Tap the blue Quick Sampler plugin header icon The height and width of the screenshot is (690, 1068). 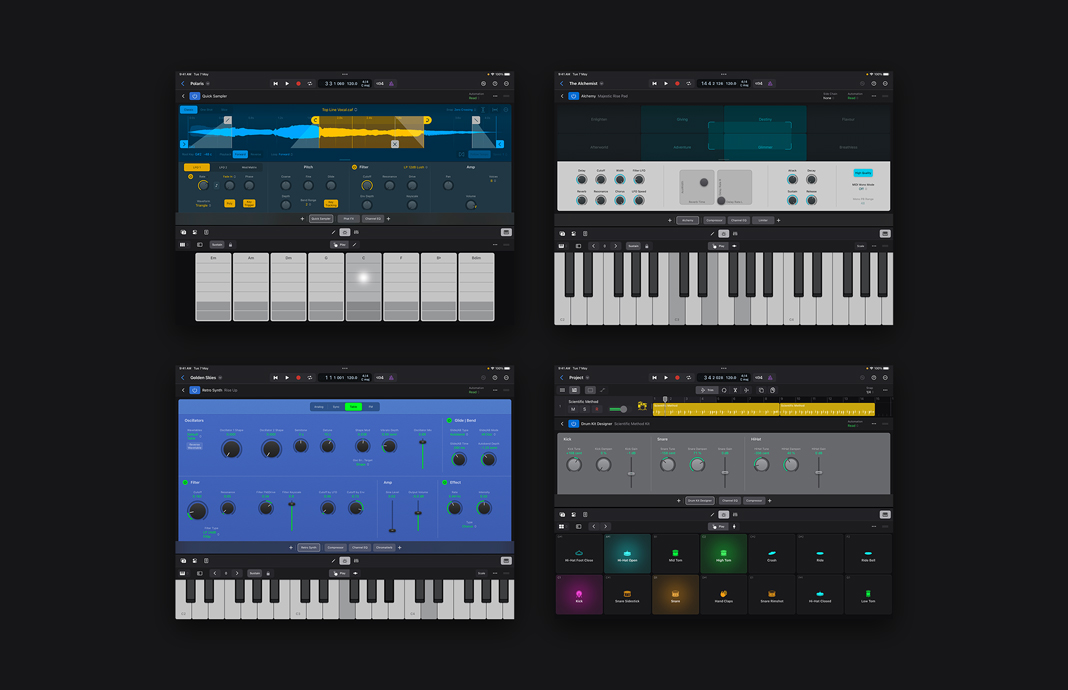[194, 96]
